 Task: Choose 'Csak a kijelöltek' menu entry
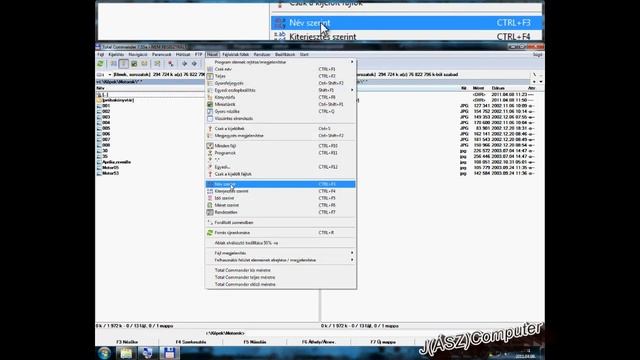pyautogui.click(x=280, y=129)
